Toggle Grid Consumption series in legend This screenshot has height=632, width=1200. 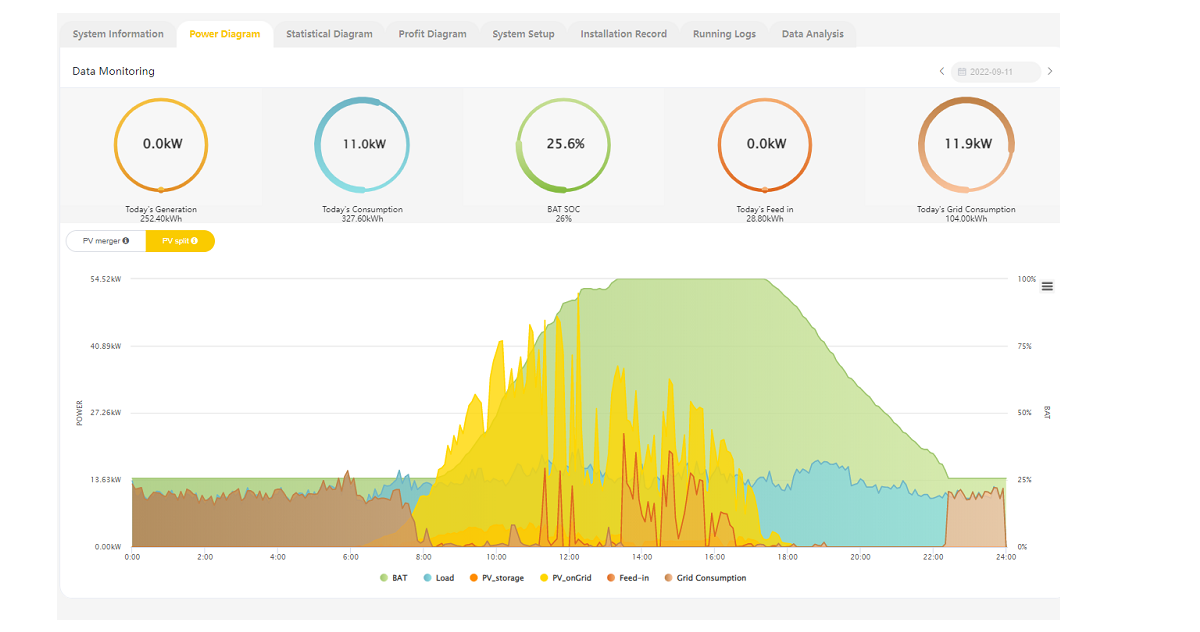tap(705, 578)
